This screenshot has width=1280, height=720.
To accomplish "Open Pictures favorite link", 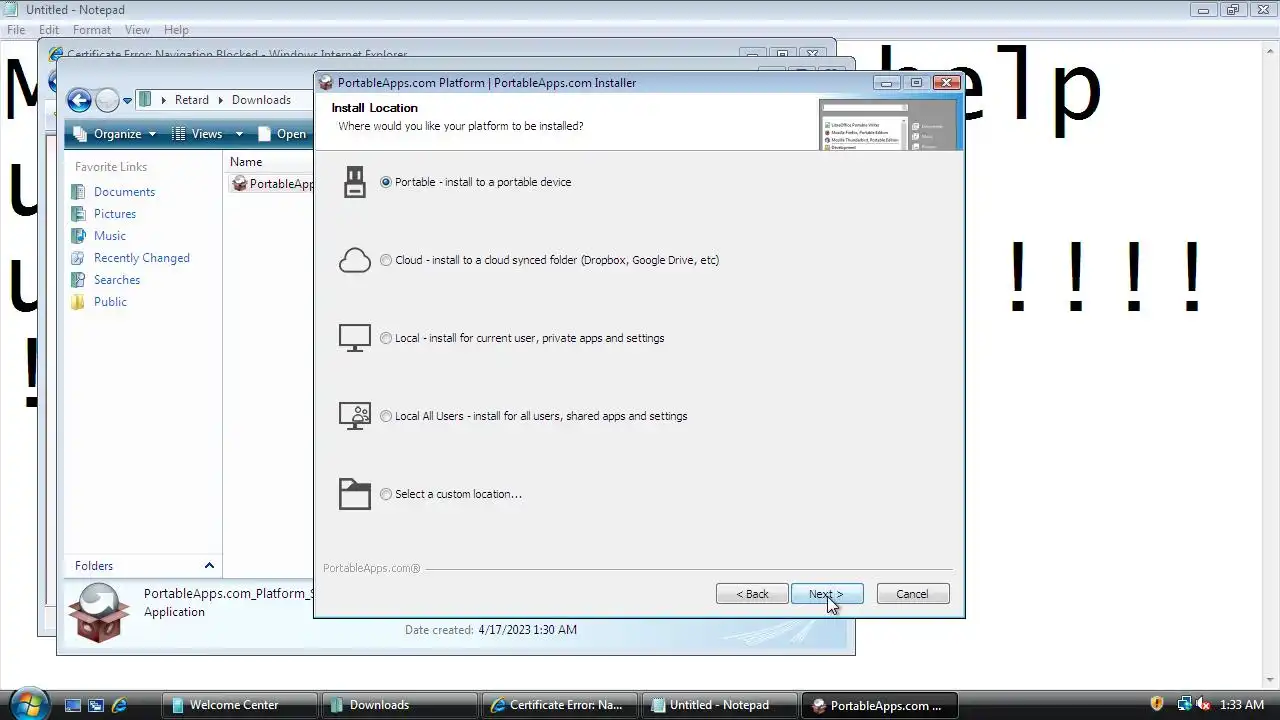I will (115, 214).
